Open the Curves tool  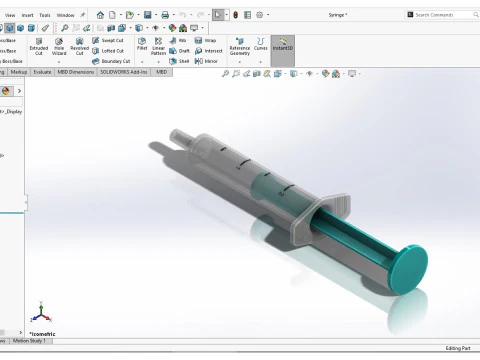click(x=261, y=44)
